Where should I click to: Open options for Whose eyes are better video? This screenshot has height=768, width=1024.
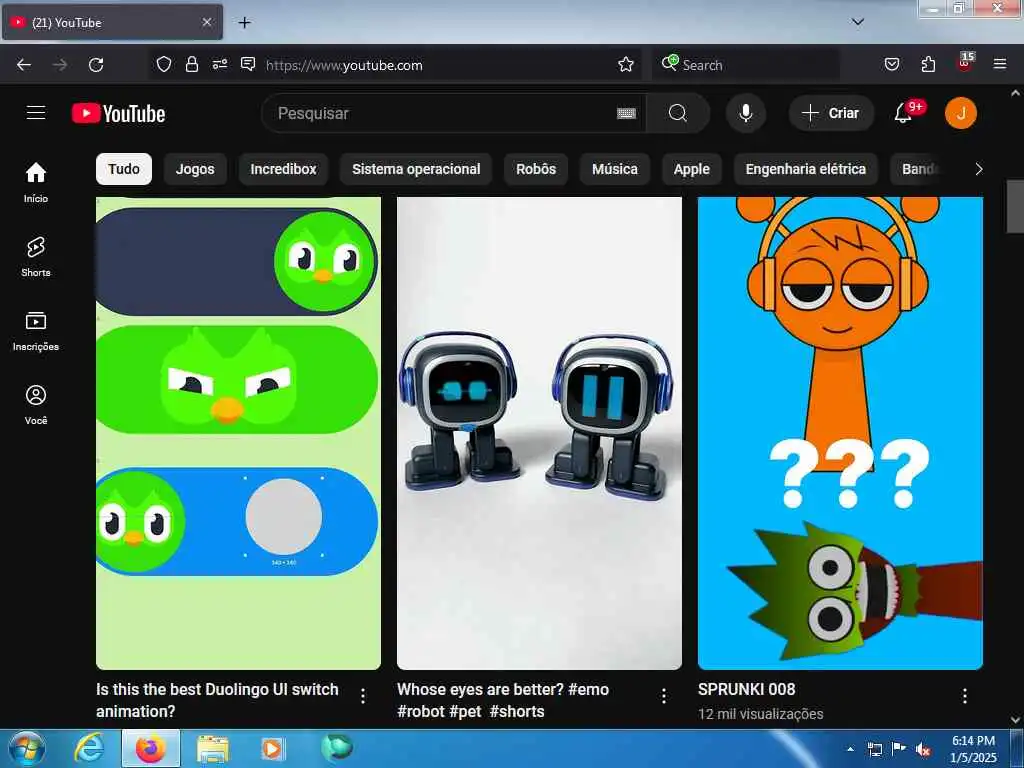(664, 696)
